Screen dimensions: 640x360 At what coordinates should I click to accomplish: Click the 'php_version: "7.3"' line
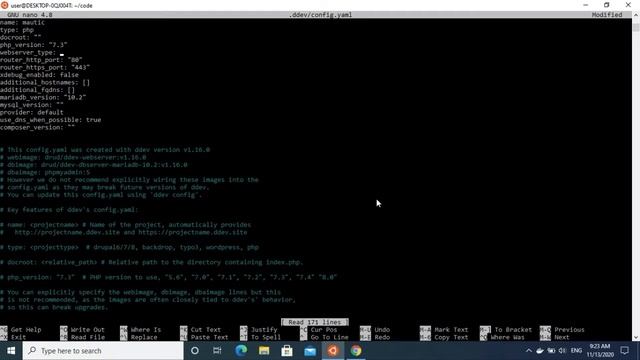coord(33,45)
